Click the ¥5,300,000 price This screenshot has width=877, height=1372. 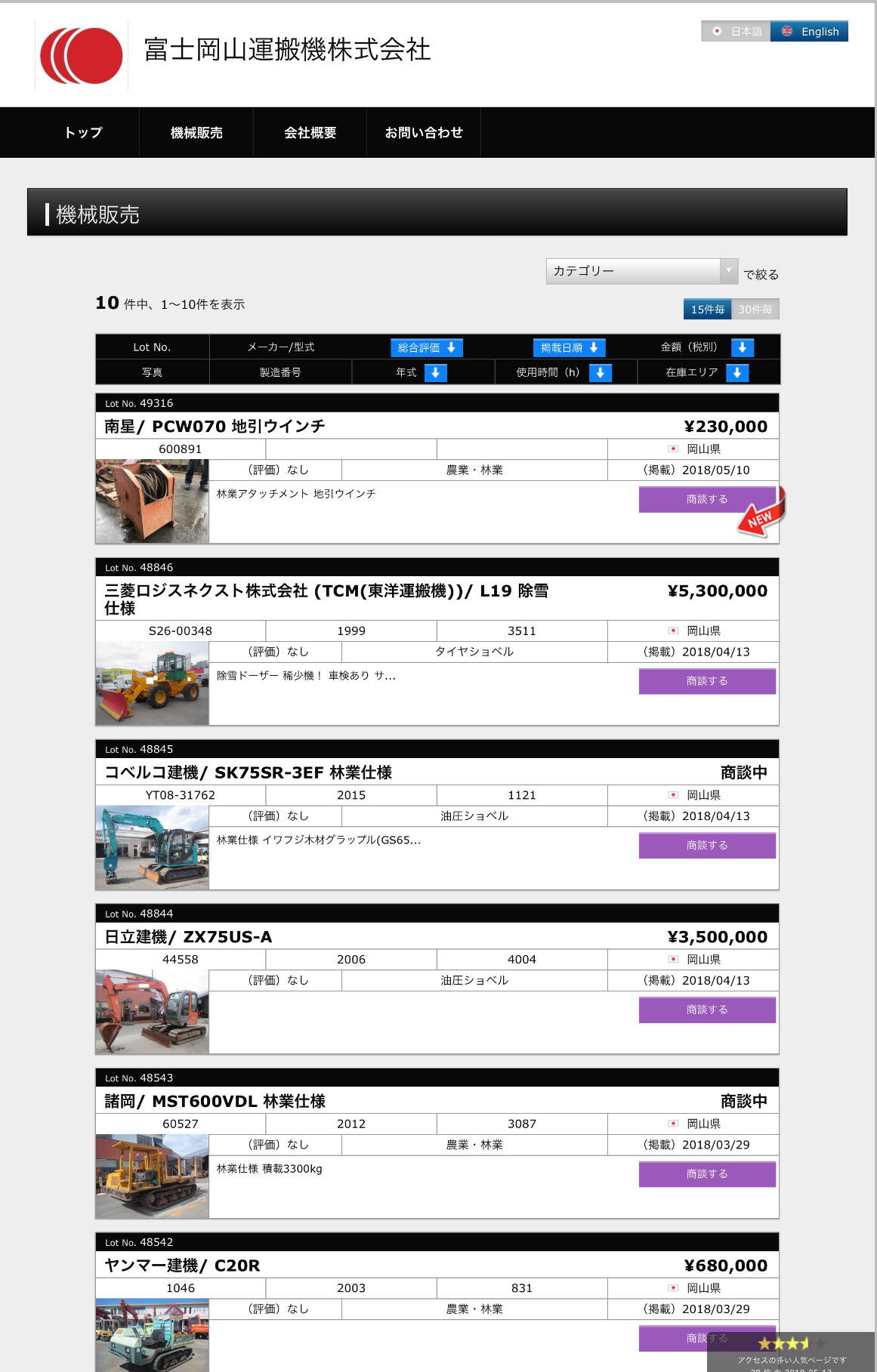click(718, 591)
